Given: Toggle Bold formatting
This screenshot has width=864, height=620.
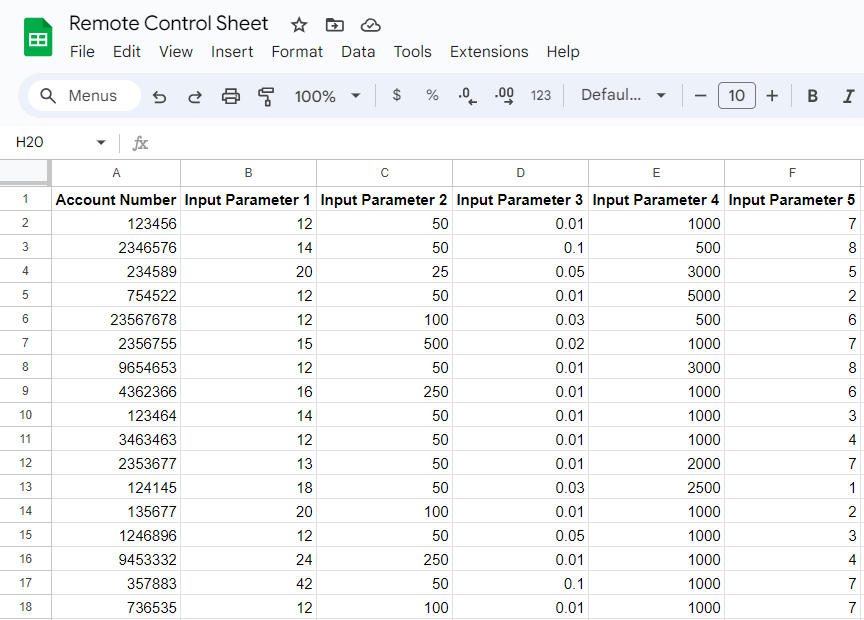Looking at the screenshot, I should tap(813, 96).
